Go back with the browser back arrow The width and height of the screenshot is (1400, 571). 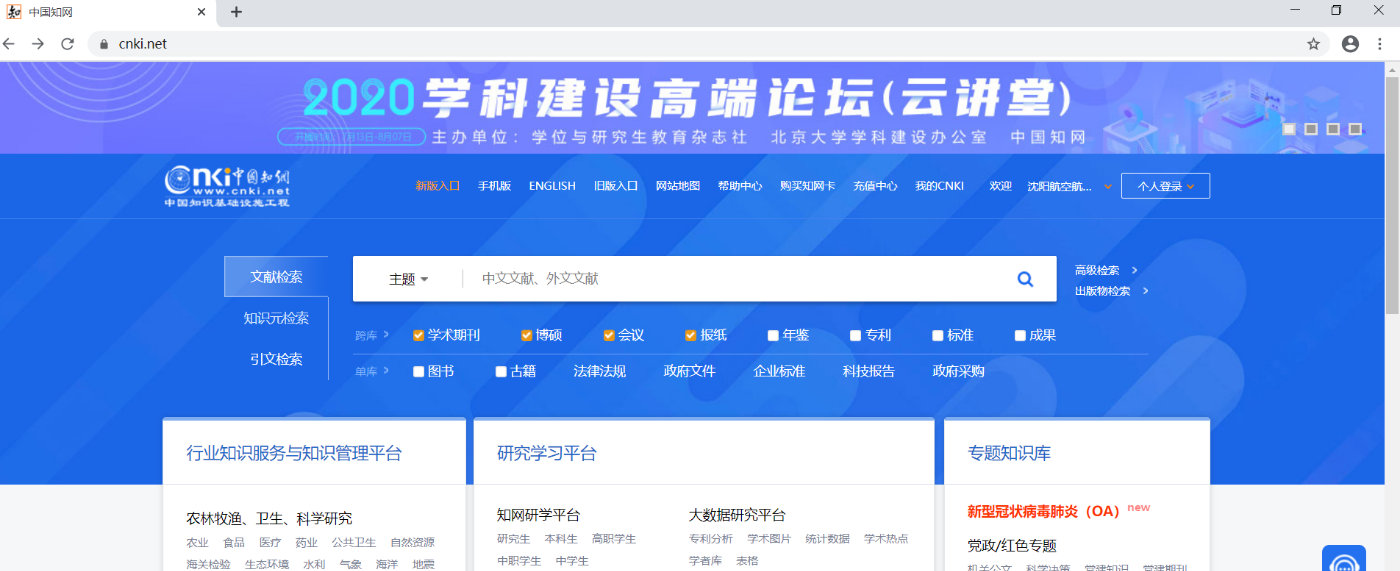[x=9, y=44]
